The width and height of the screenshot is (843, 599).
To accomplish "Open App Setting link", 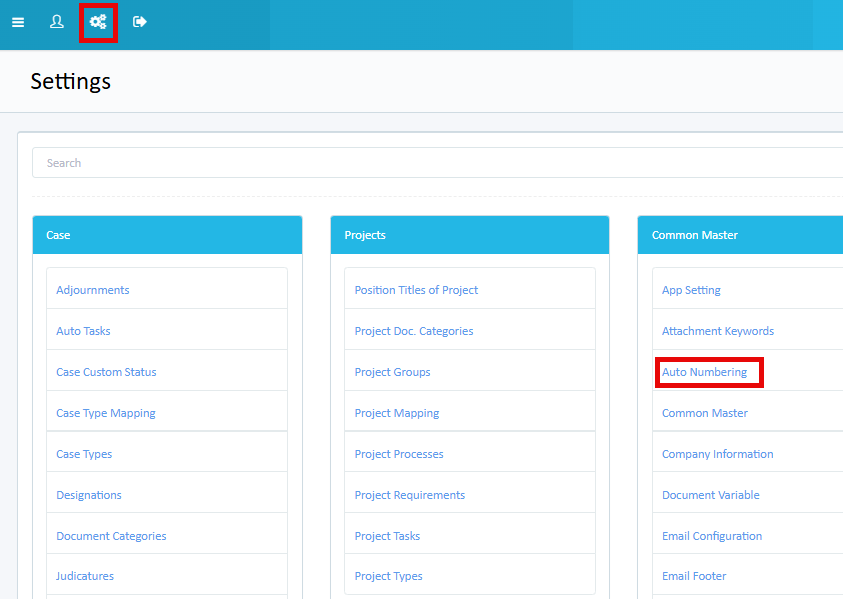I will coord(691,290).
